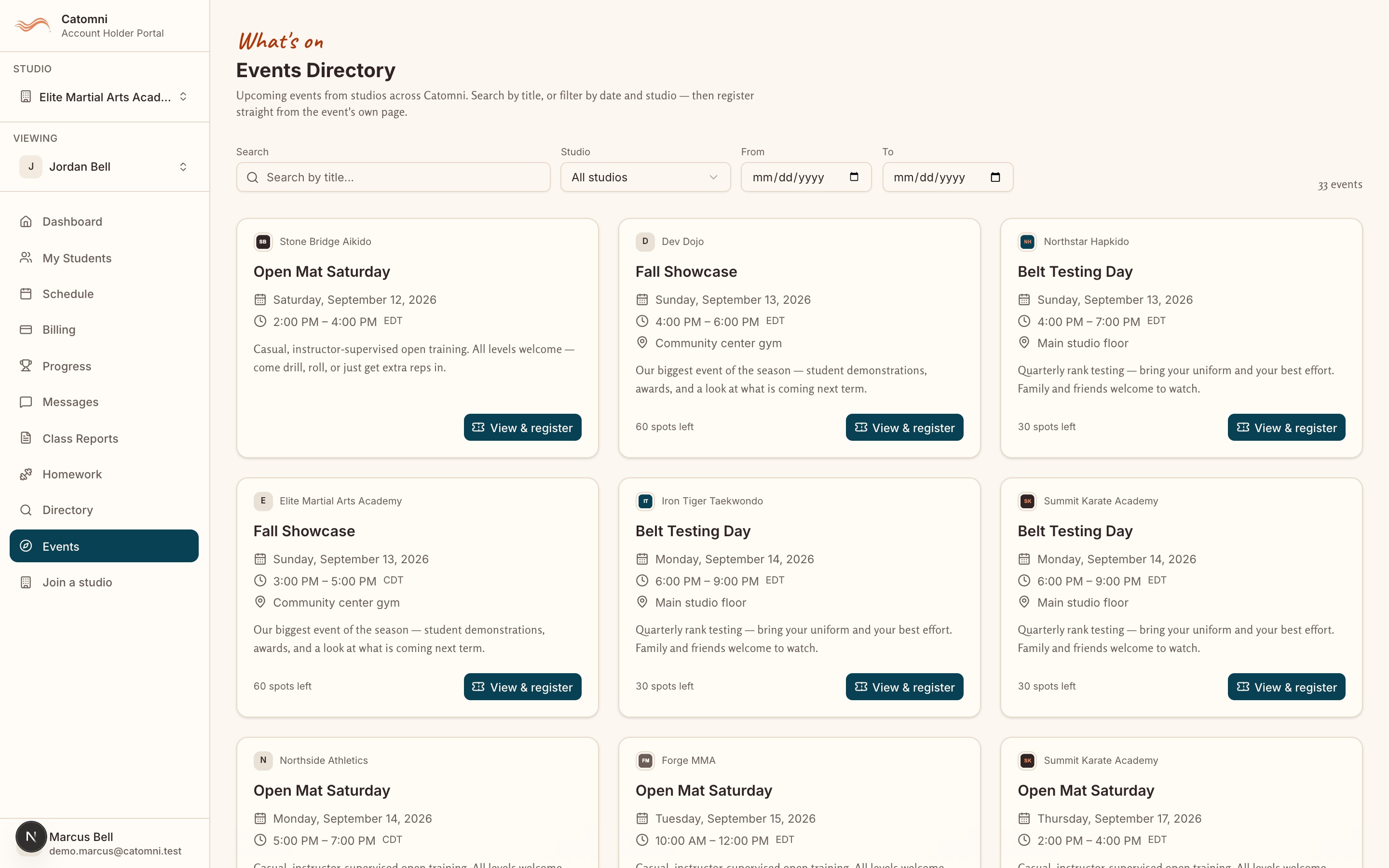Click the Progress trophy icon

[x=26, y=366]
